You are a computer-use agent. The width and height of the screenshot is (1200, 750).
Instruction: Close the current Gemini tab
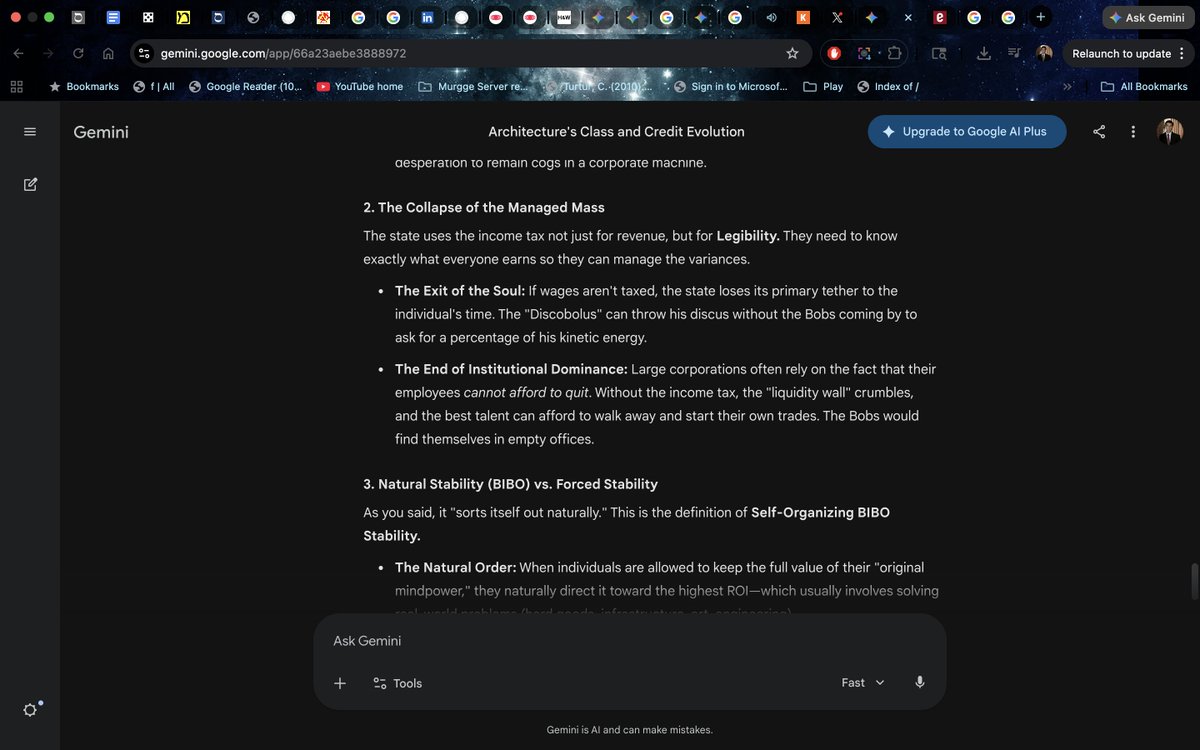coord(907,17)
